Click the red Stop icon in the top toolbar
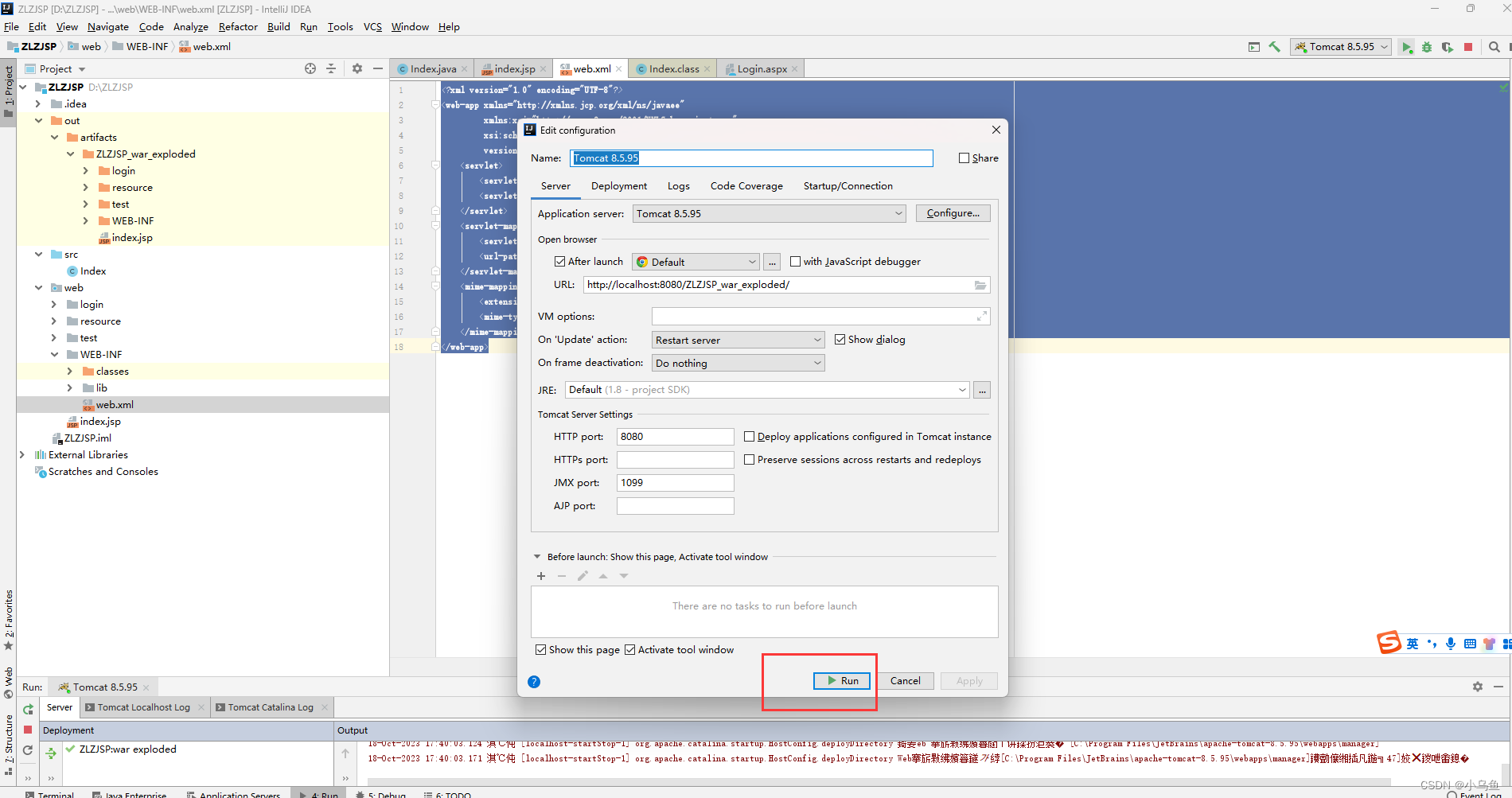The width and height of the screenshot is (1512, 798). pos(1468,47)
